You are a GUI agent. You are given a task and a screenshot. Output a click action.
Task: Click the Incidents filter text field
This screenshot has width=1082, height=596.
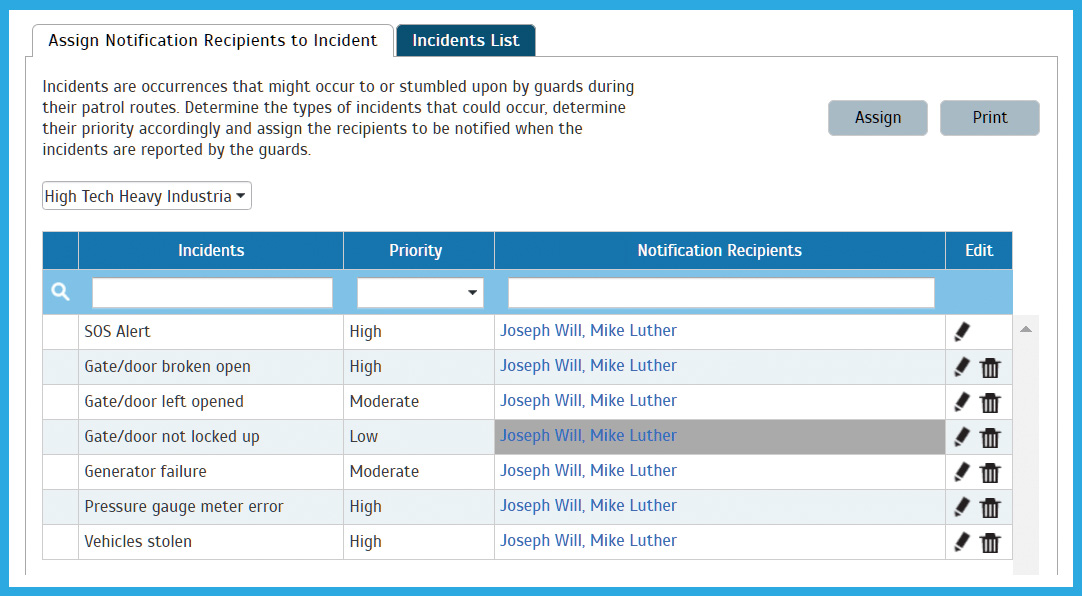tap(212, 293)
